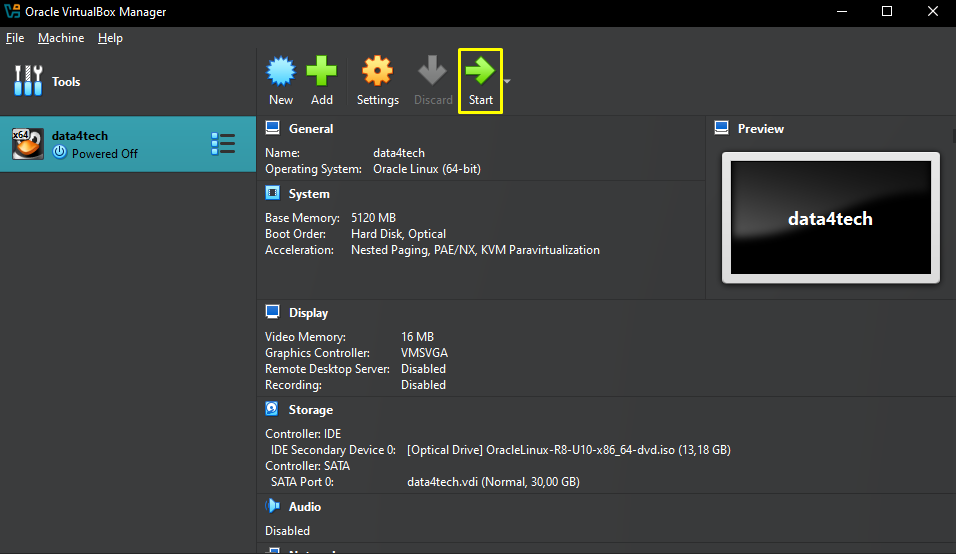The width and height of the screenshot is (956, 554).
Task: Click the New virtual machine icon
Action: (x=281, y=71)
